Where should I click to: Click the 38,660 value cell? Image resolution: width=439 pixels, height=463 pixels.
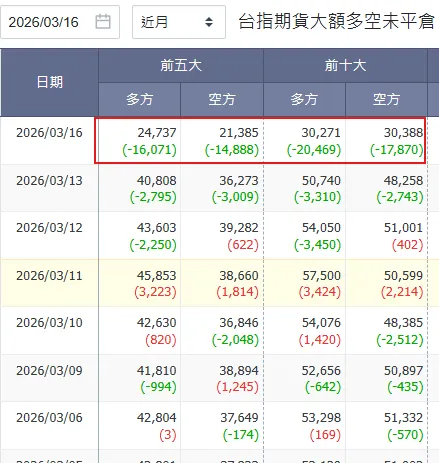[222, 283]
